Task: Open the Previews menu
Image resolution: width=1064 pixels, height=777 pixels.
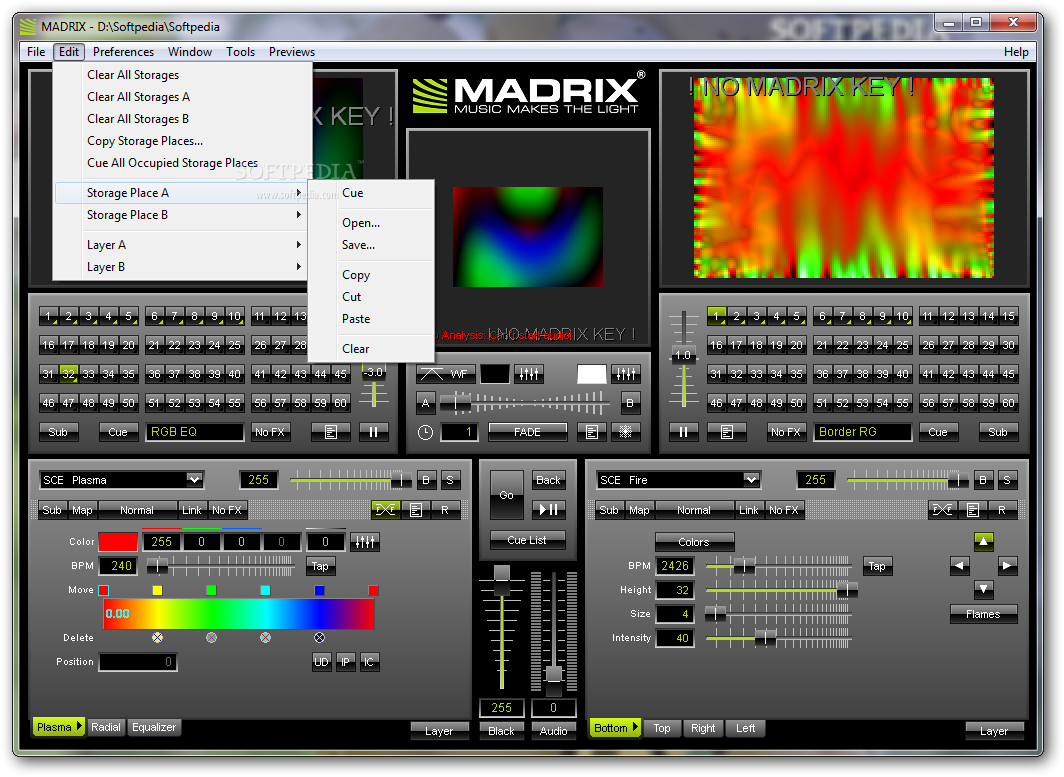Action: [292, 52]
